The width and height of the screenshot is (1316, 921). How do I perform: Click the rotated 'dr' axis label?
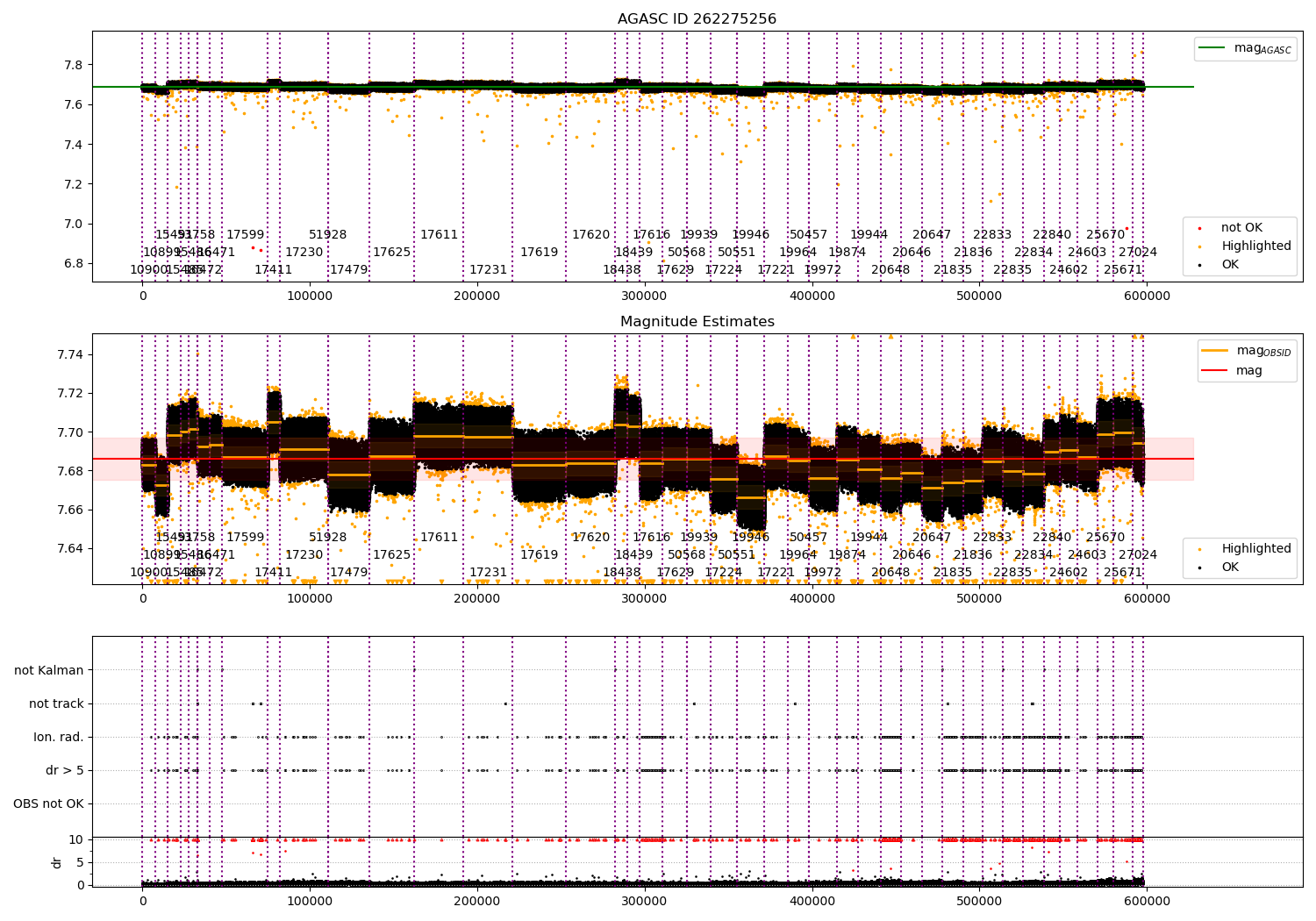pos(57,862)
